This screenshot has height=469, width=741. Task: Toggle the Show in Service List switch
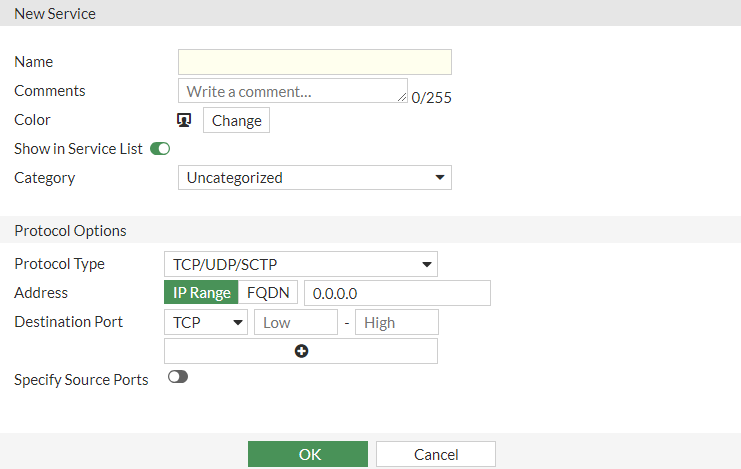(x=160, y=149)
